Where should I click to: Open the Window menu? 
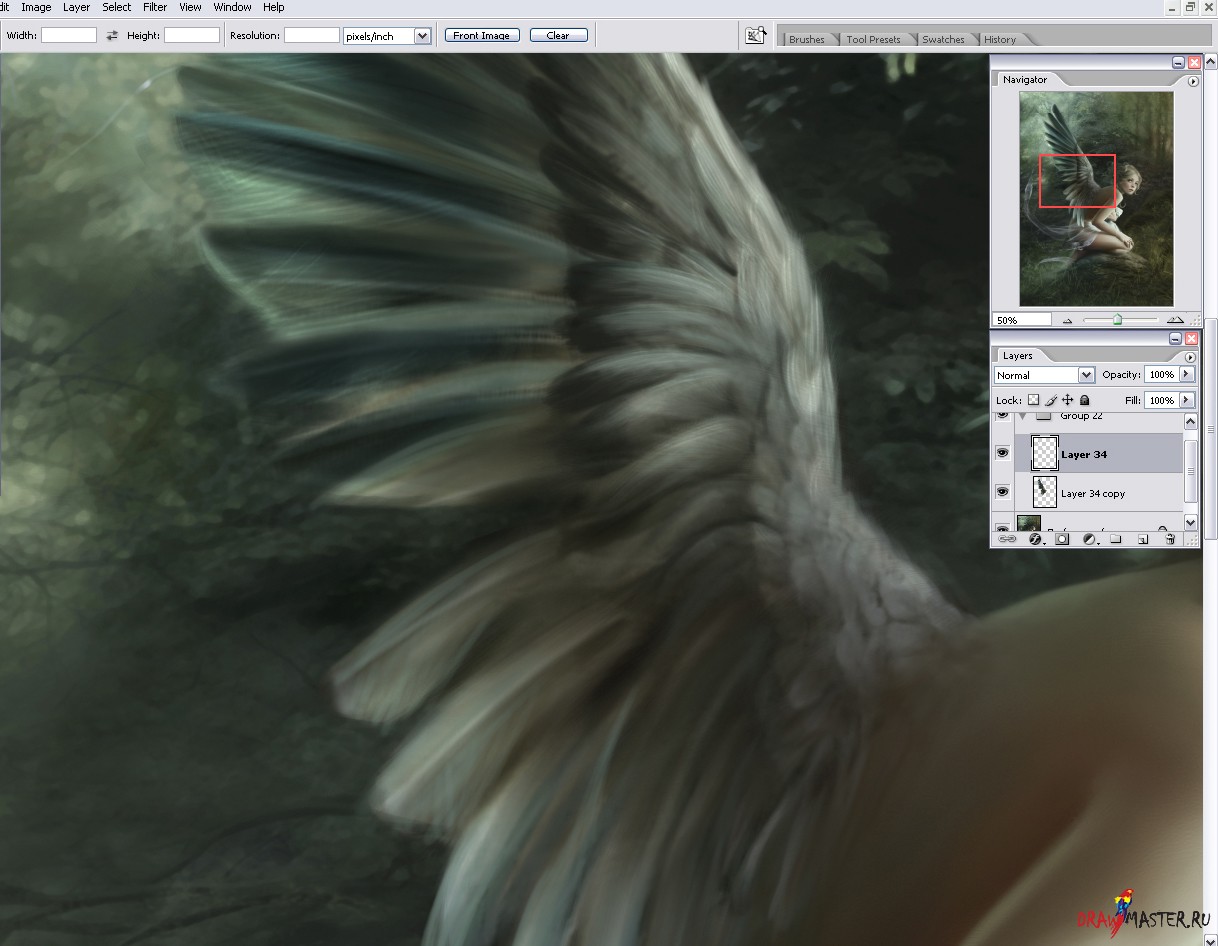232,7
